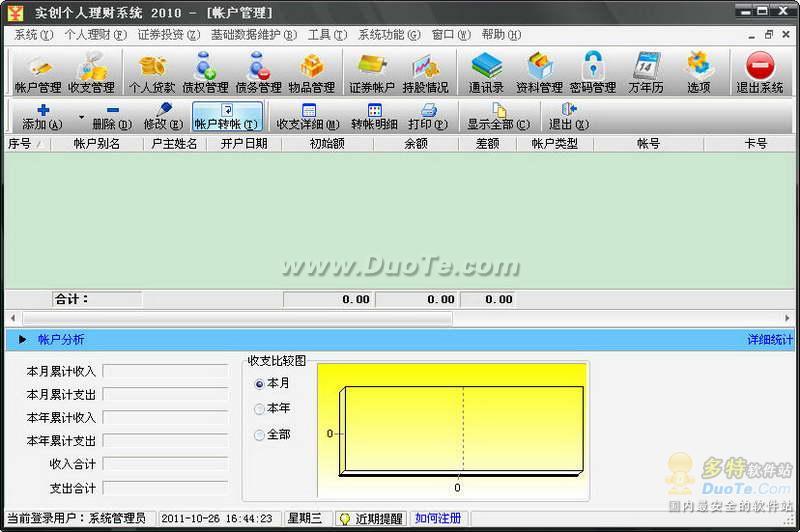The image size is (800, 532).
Task: Open the 系统功能 menu
Action: pos(388,34)
